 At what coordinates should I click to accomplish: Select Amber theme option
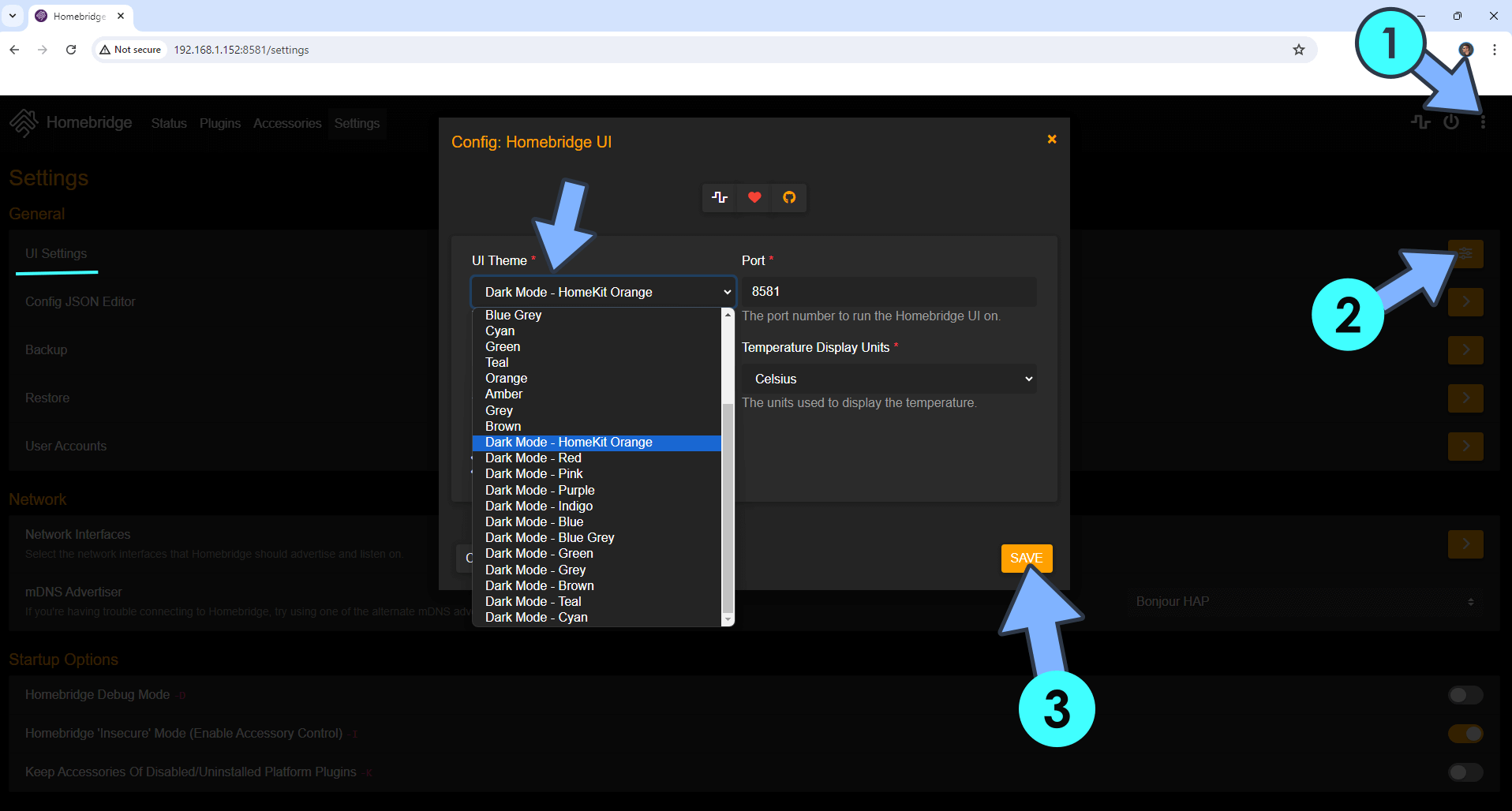tap(597, 394)
